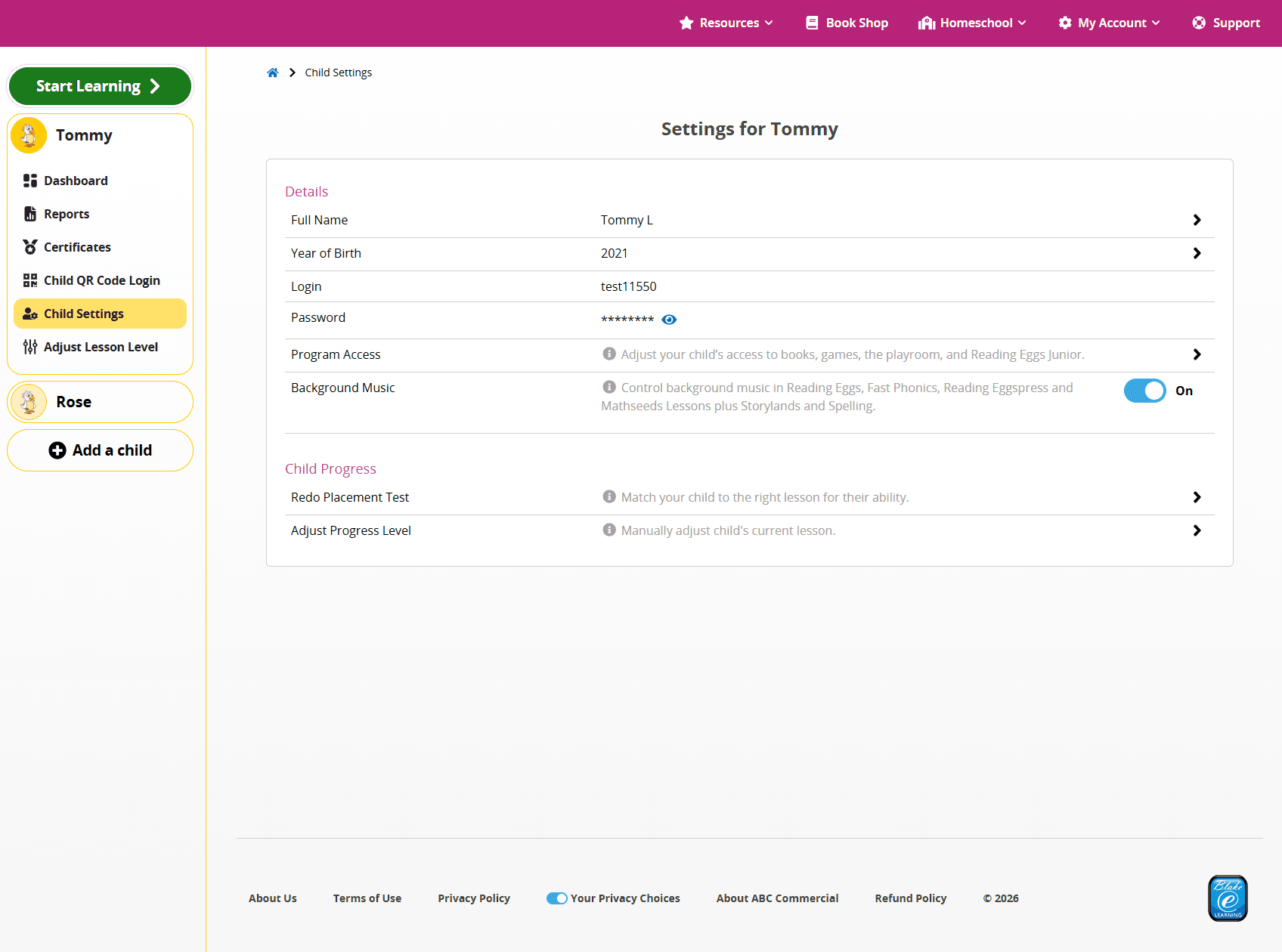The width and height of the screenshot is (1282, 952).
Task: Click the Book Shop book icon
Action: (812, 23)
